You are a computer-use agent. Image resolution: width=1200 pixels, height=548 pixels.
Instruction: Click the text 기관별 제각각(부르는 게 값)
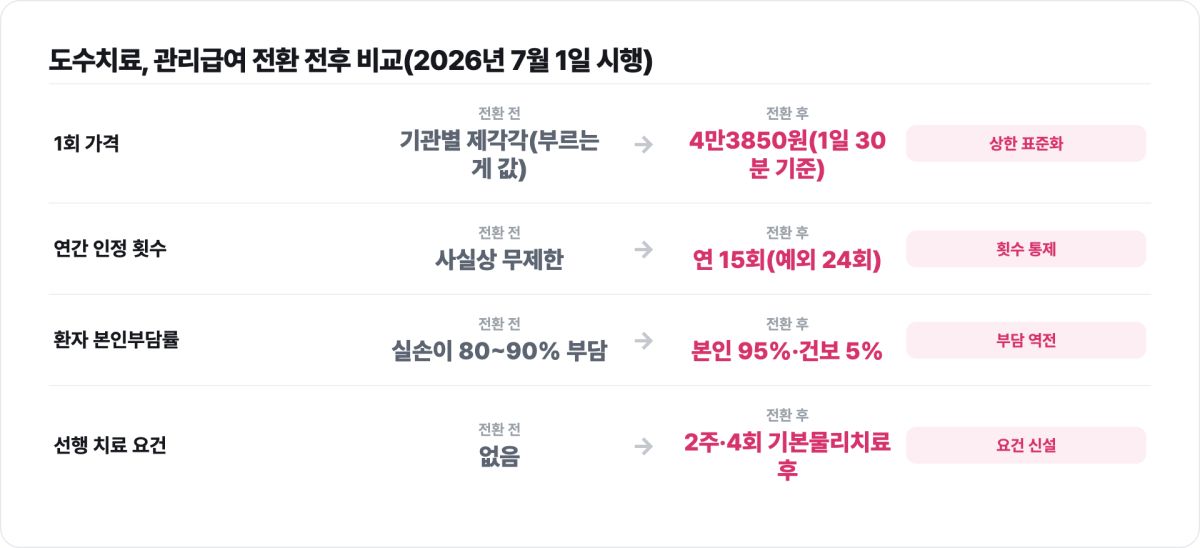pyautogui.click(x=499, y=155)
